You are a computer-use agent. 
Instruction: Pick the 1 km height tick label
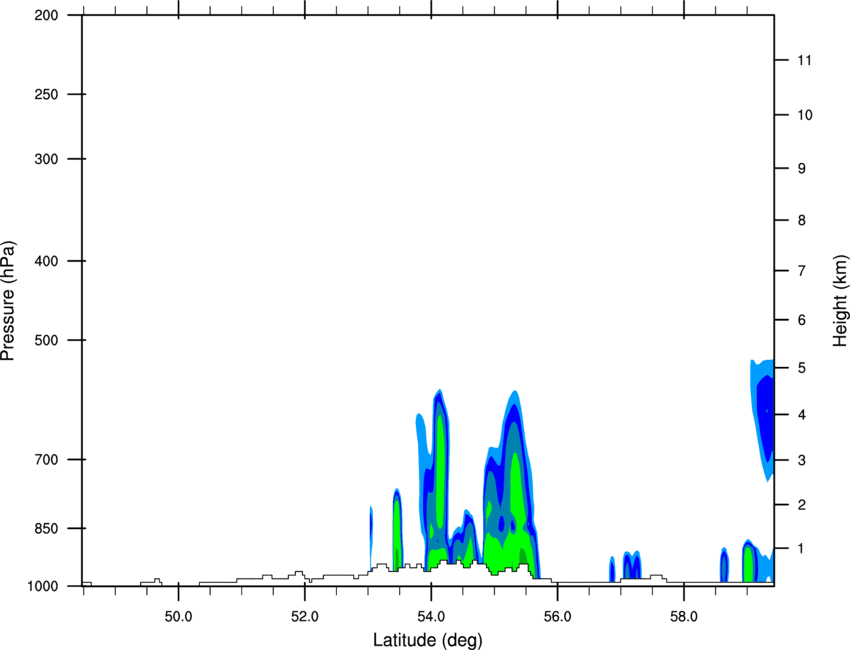point(802,549)
